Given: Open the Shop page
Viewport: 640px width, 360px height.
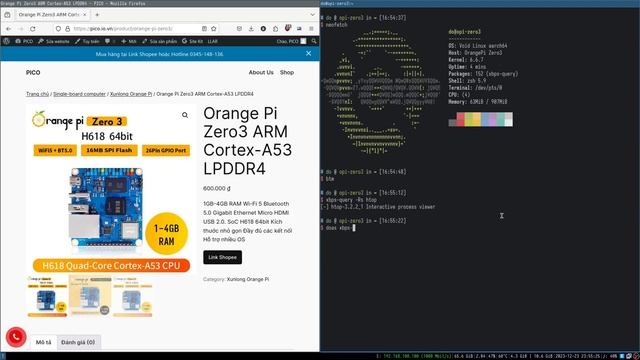Looking at the screenshot, I should [x=287, y=72].
